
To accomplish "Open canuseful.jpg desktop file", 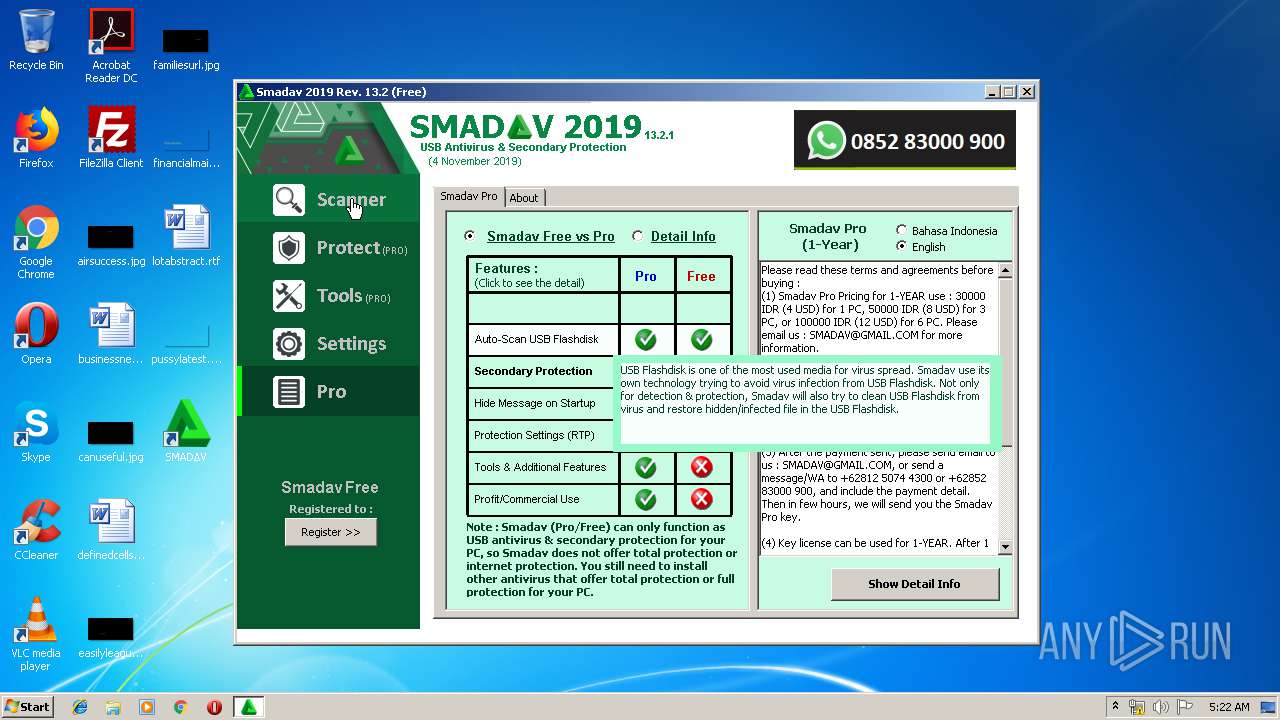I will 111,440.
